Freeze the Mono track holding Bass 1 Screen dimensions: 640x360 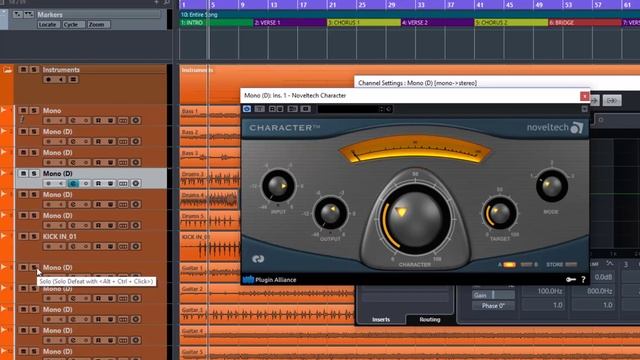pyautogui.click(x=136, y=121)
